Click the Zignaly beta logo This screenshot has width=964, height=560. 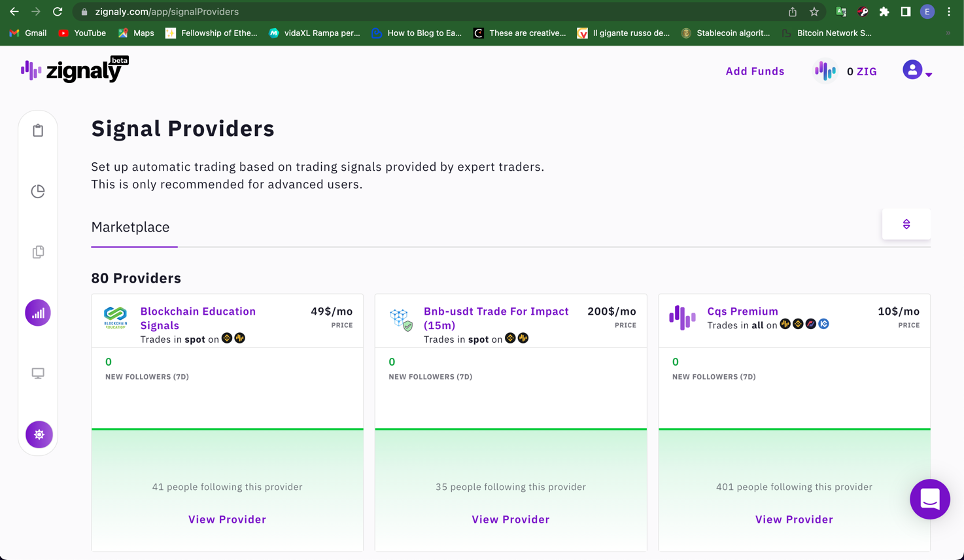pyautogui.click(x=75, y=69)
